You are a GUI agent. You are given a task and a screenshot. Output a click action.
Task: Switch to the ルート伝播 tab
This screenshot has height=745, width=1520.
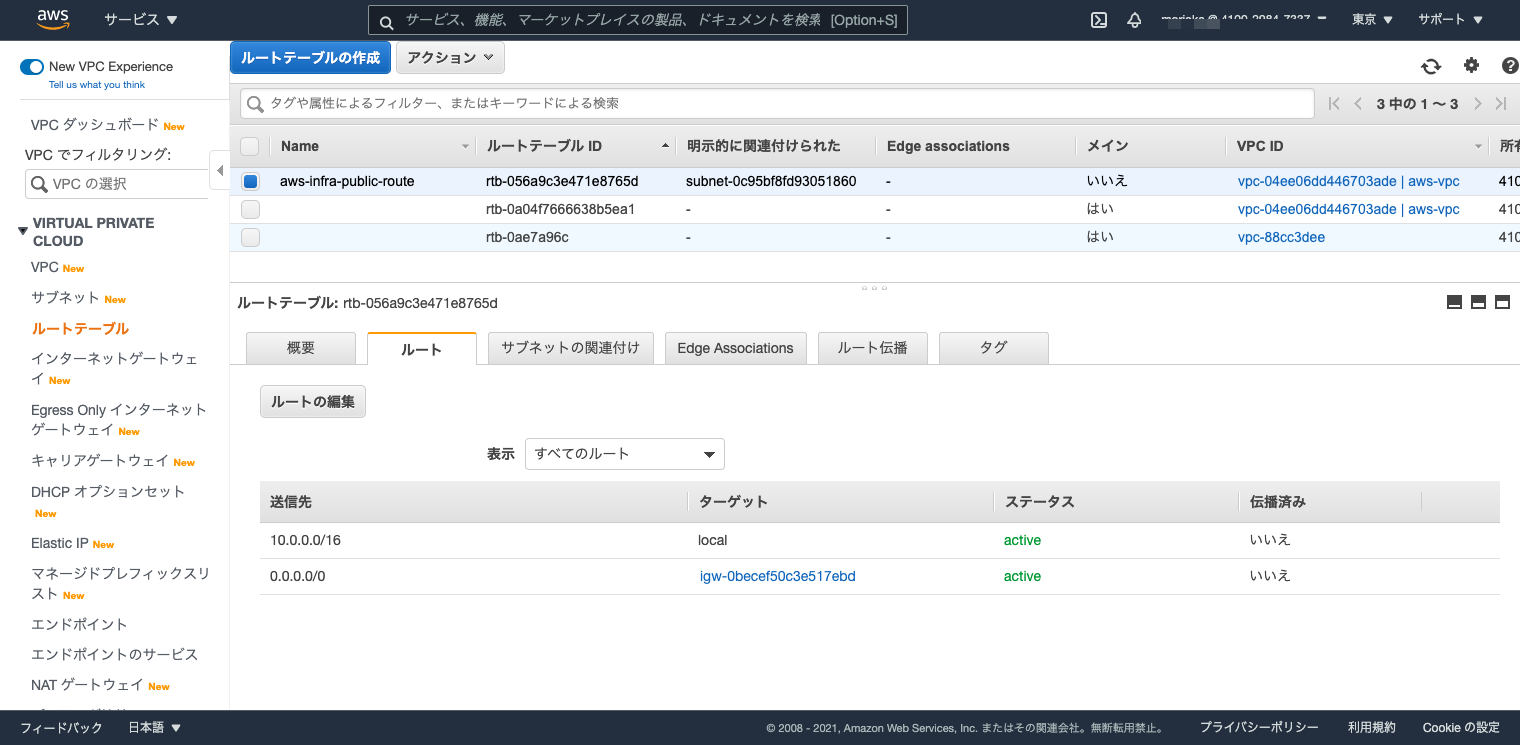(872, 348)
